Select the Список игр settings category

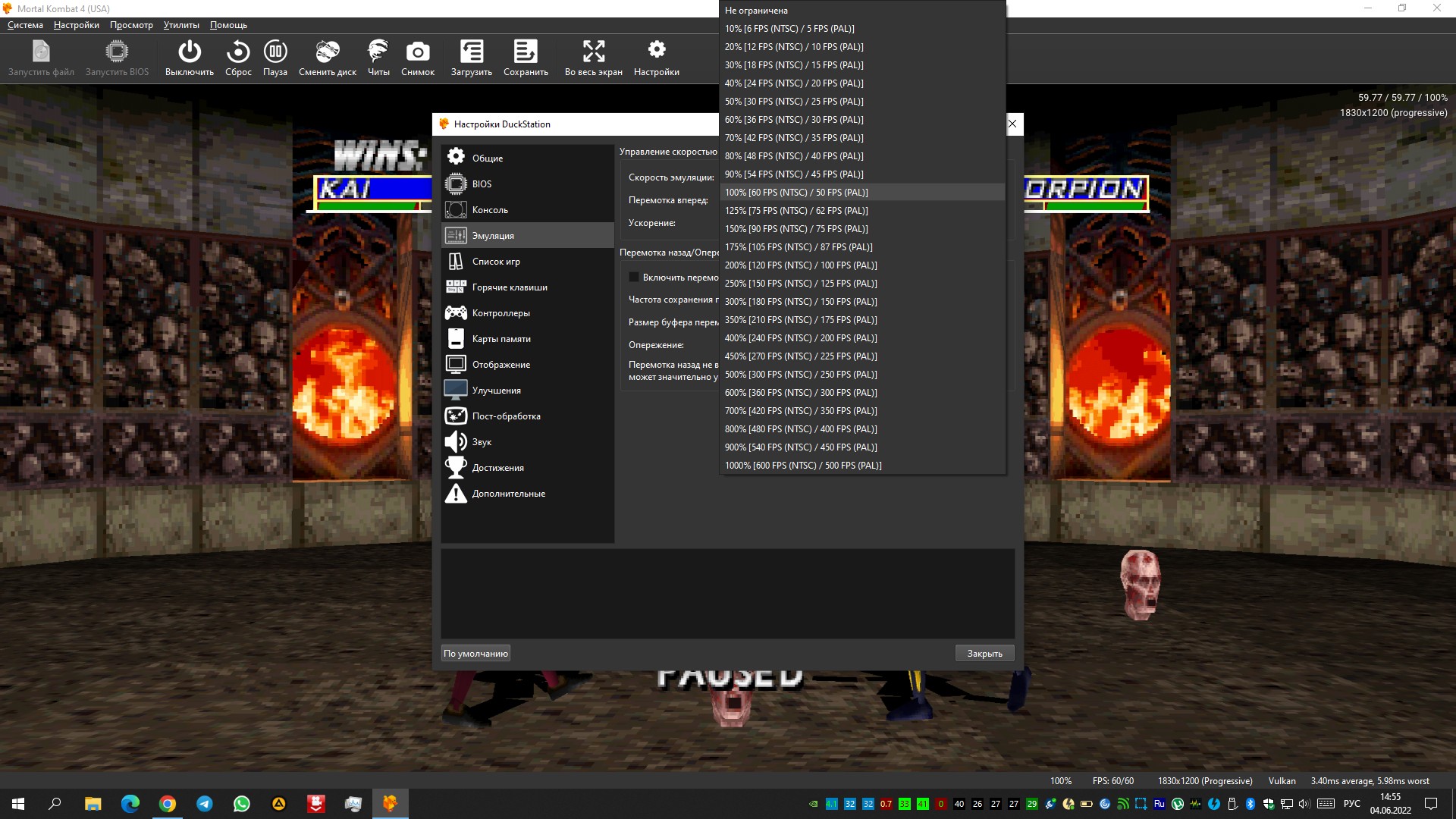tap(528, 261)
